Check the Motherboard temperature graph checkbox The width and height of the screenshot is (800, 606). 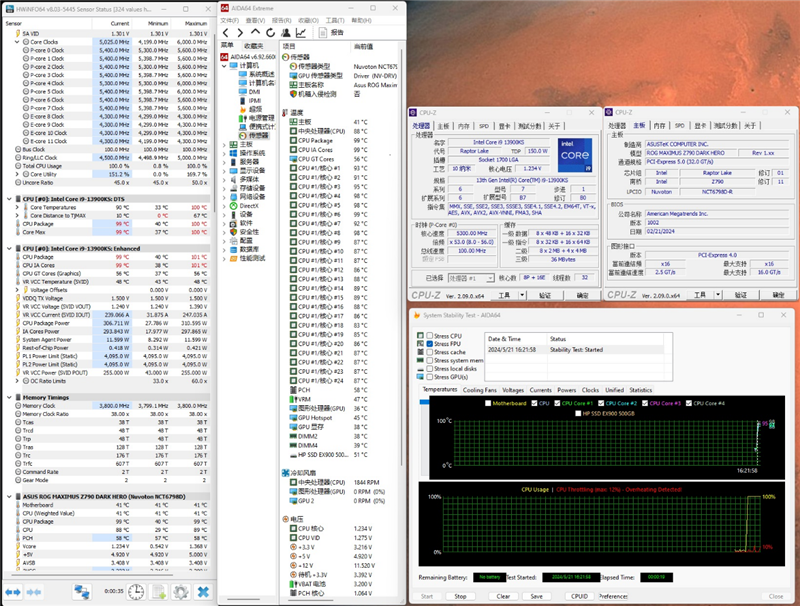[x=488, y=403]
